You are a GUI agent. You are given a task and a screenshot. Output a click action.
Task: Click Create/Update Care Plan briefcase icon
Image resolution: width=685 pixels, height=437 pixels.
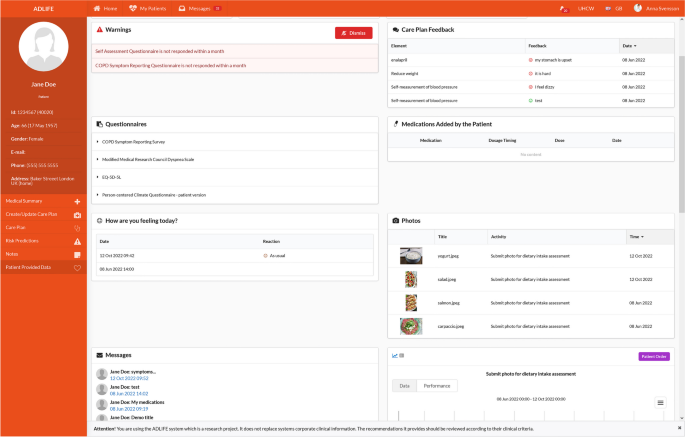[77, 215]
